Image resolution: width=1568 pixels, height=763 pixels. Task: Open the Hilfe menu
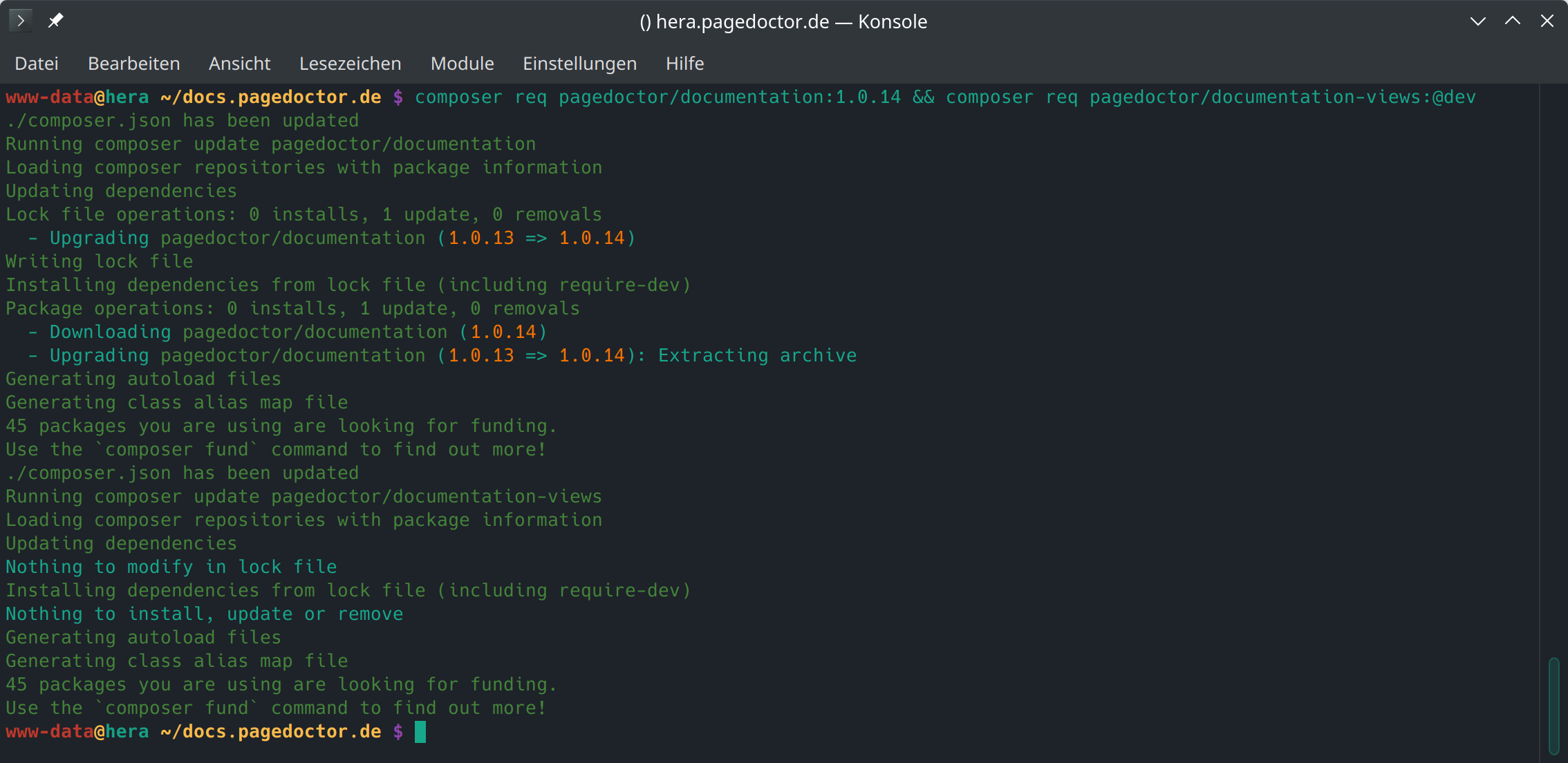point(684,64)
